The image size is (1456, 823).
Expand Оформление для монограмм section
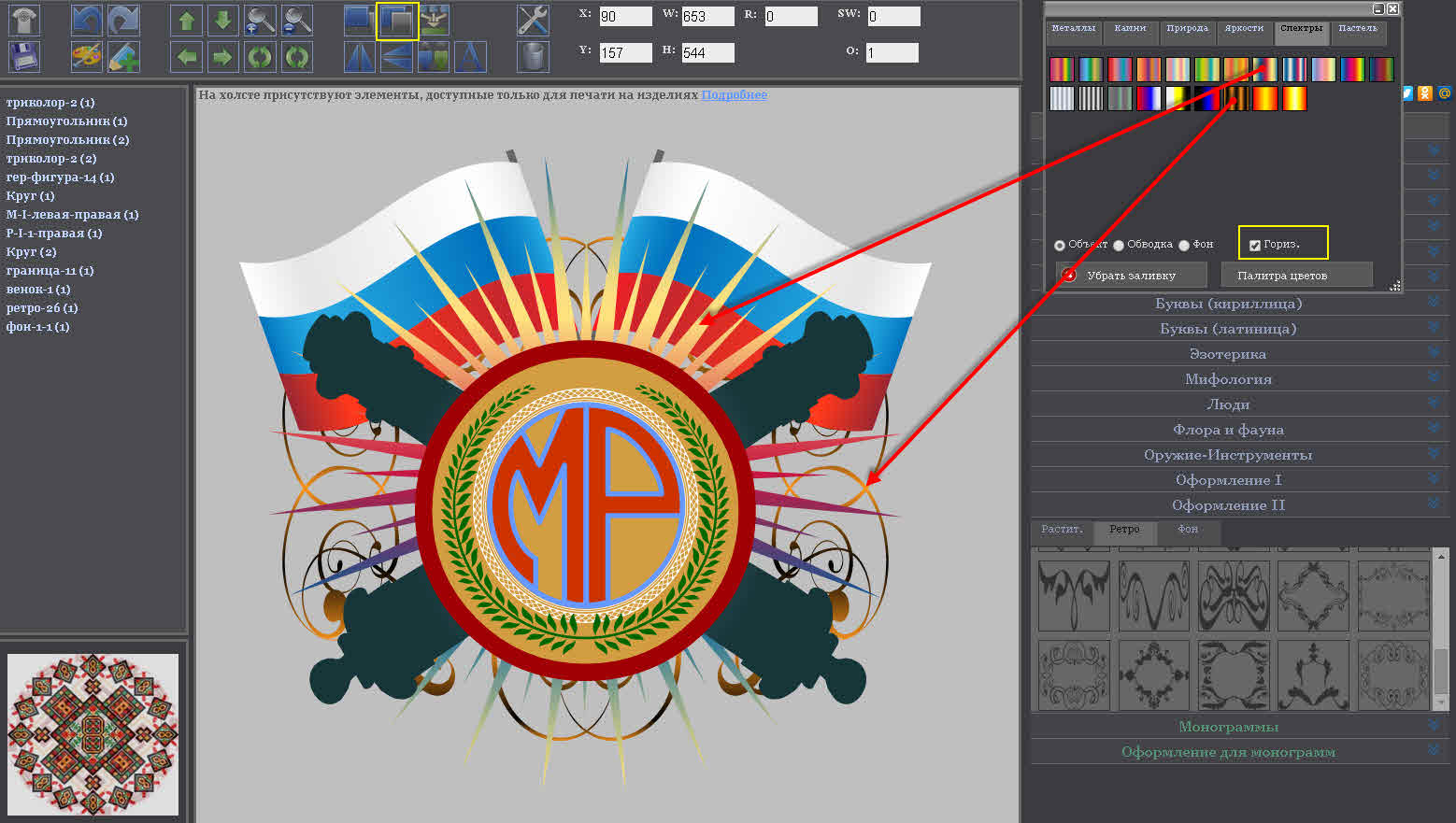pos(1239,752)
